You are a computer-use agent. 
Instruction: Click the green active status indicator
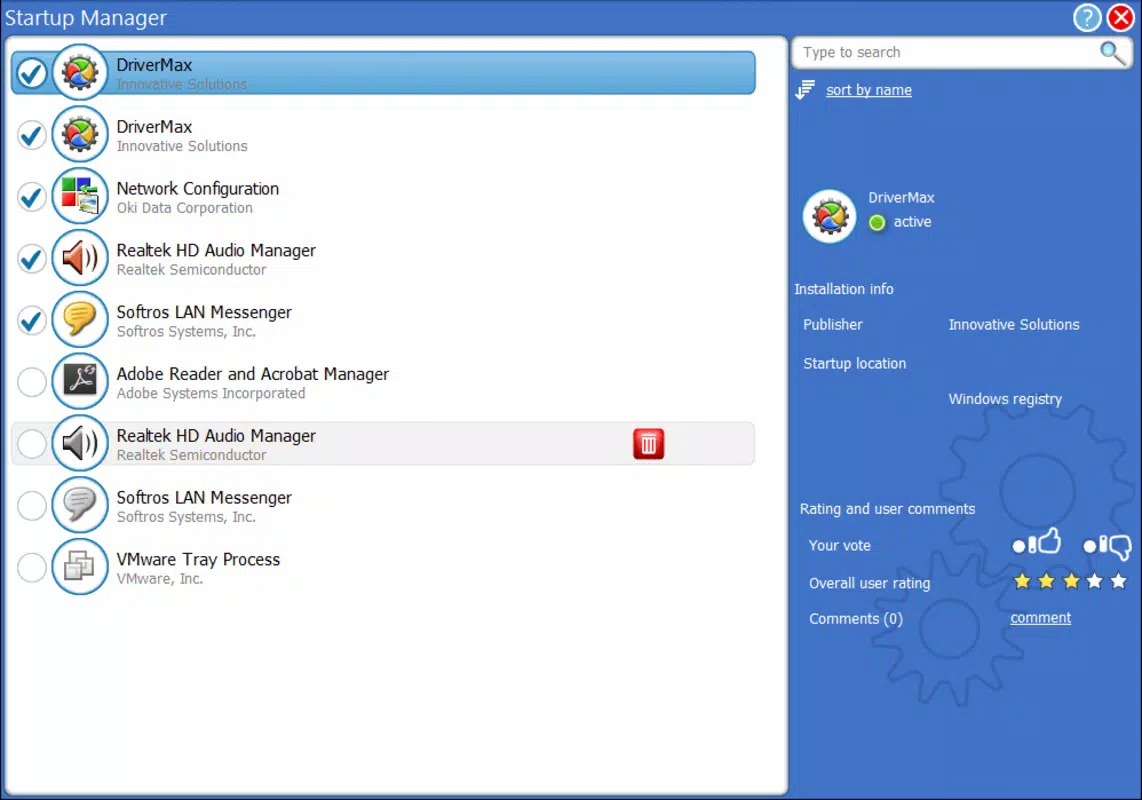click(877, 222)
